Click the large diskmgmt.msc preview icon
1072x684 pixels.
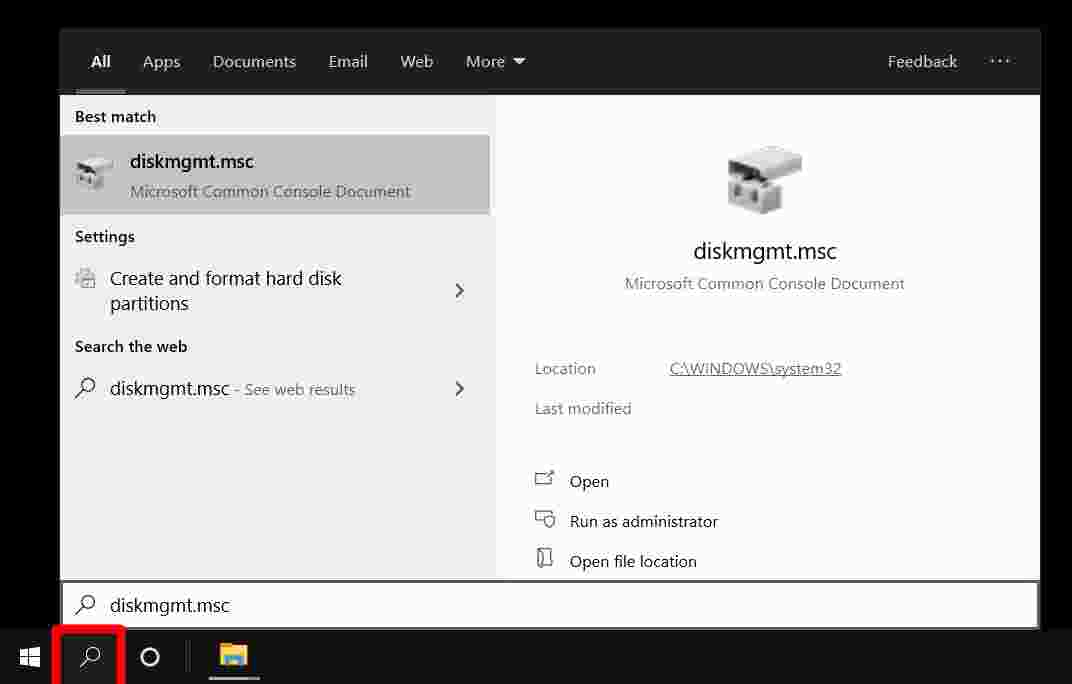(764, 179)
